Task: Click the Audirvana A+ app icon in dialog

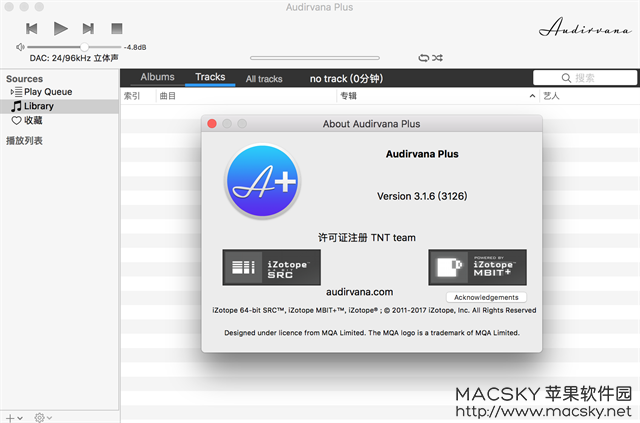Action: tap(262, 181)
